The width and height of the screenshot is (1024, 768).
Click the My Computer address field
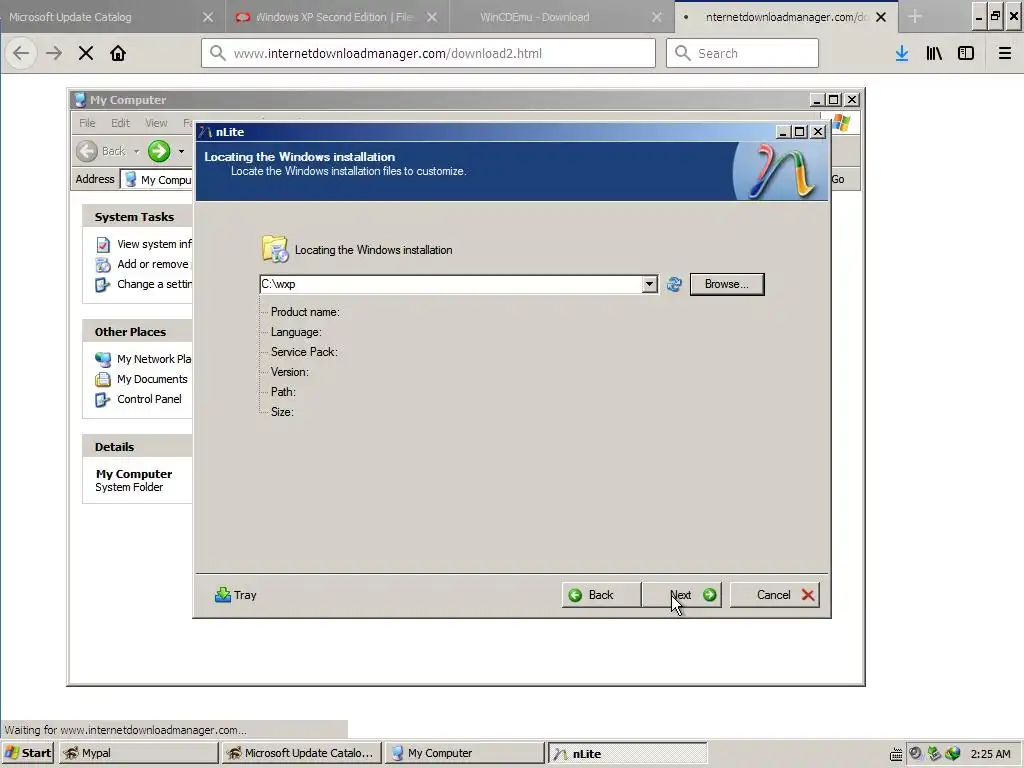coord(157,180)
